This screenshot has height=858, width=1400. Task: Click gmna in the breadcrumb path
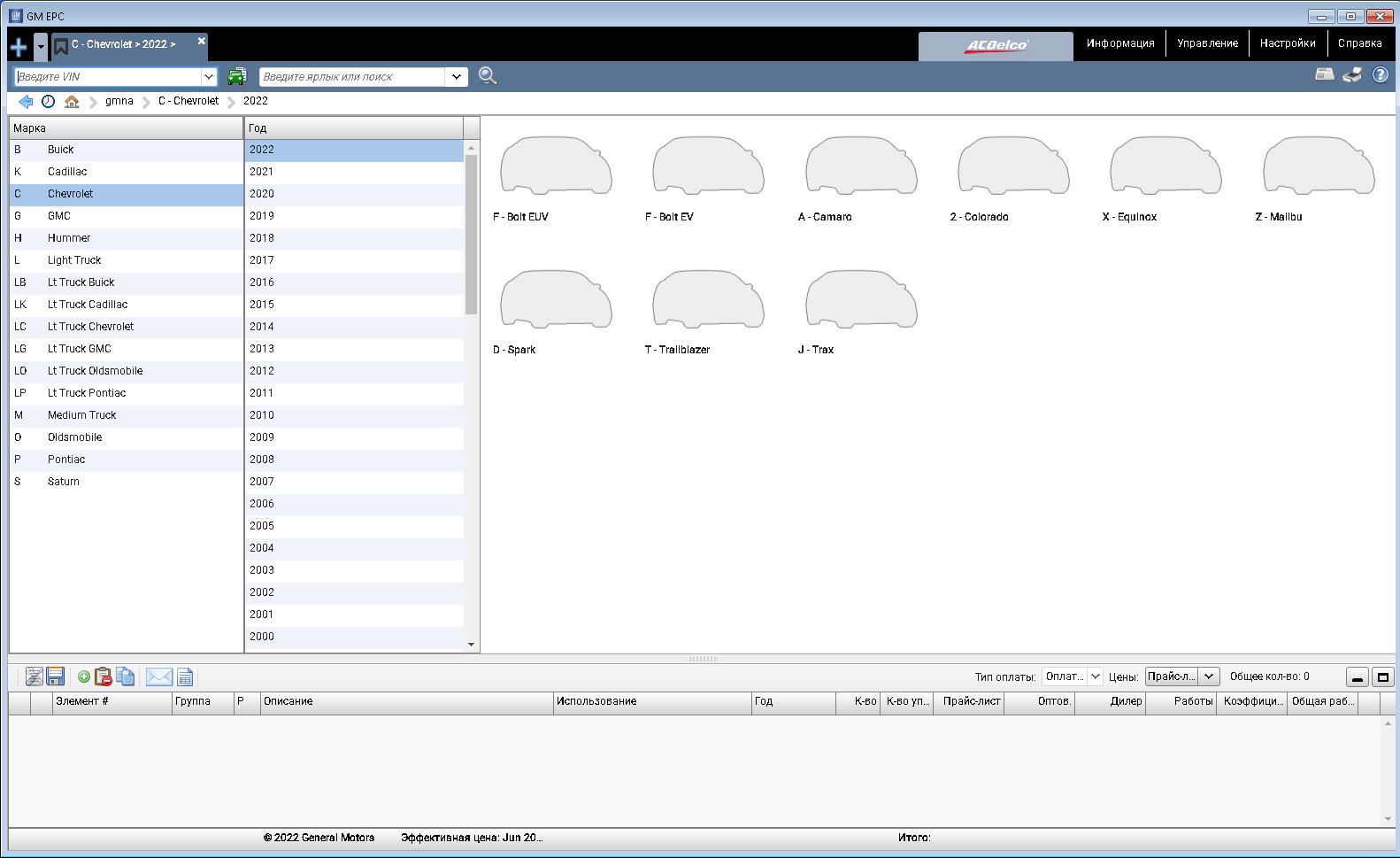pos(119,101)
